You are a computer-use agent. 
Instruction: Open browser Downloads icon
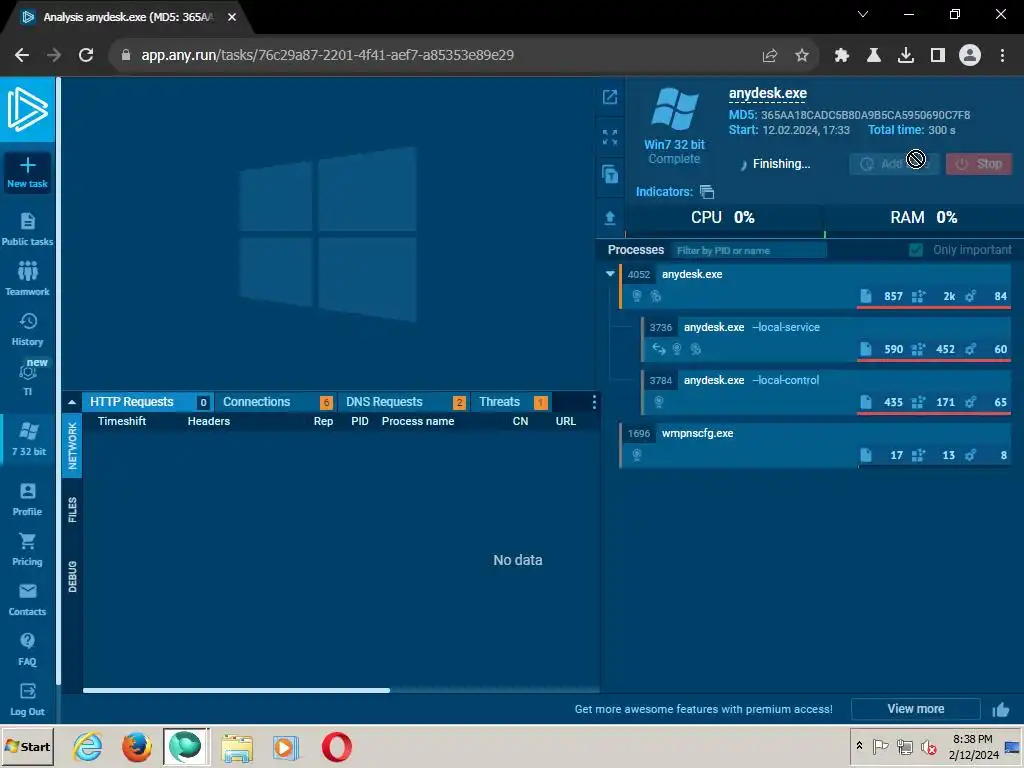(x=906, y=56)
